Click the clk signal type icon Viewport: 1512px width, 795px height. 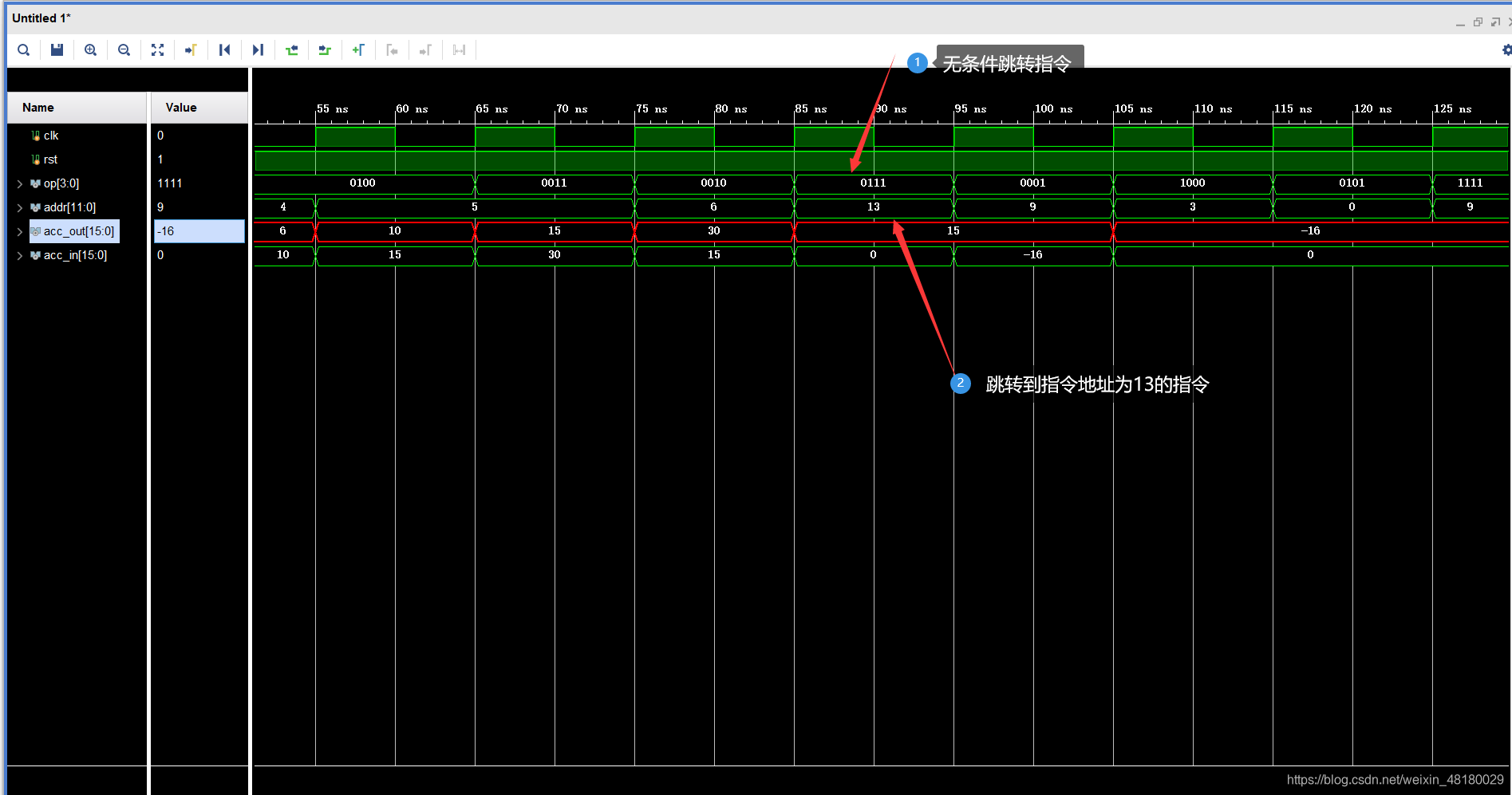point(35,136)
